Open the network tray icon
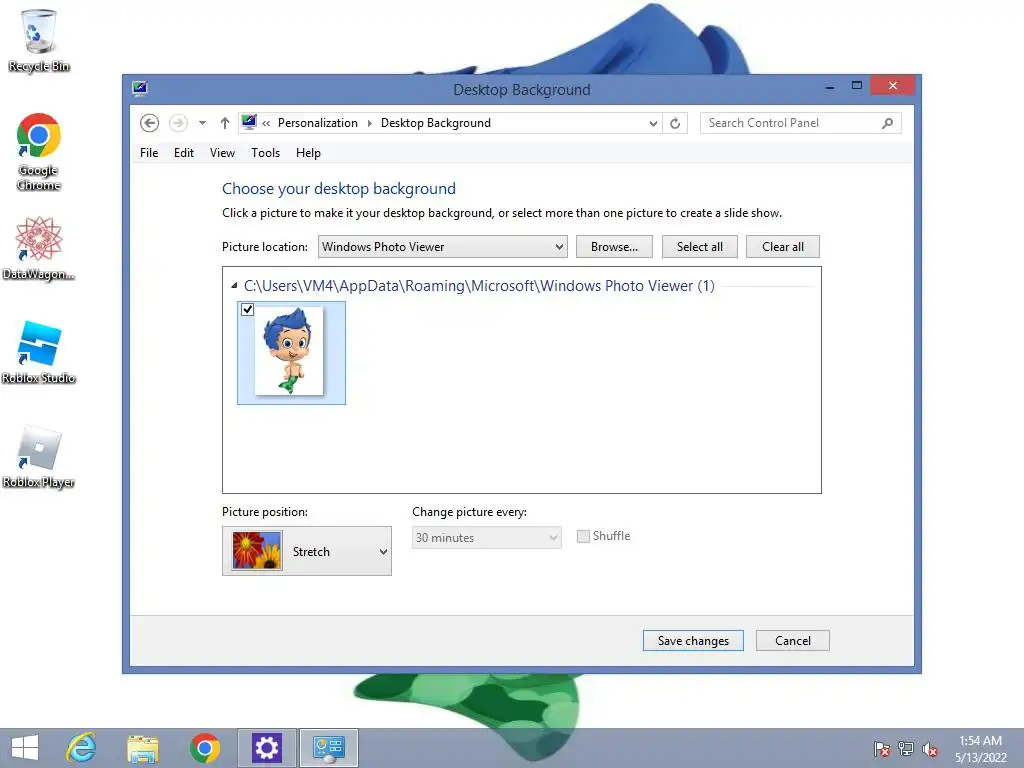The width and height of the screenshot is (1024, 768). coord(906,749)
